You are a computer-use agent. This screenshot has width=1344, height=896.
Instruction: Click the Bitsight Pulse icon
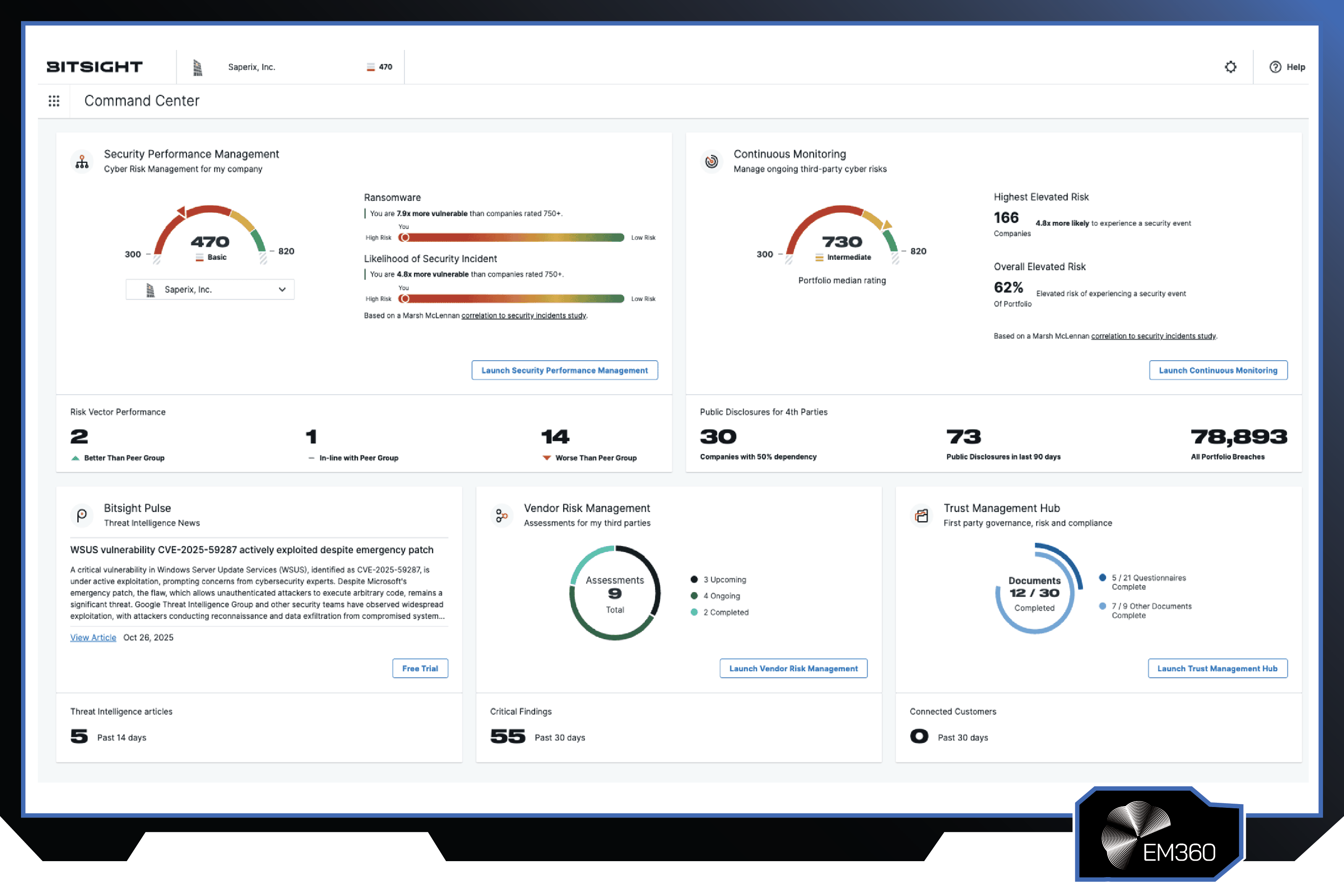pos(82,516)
